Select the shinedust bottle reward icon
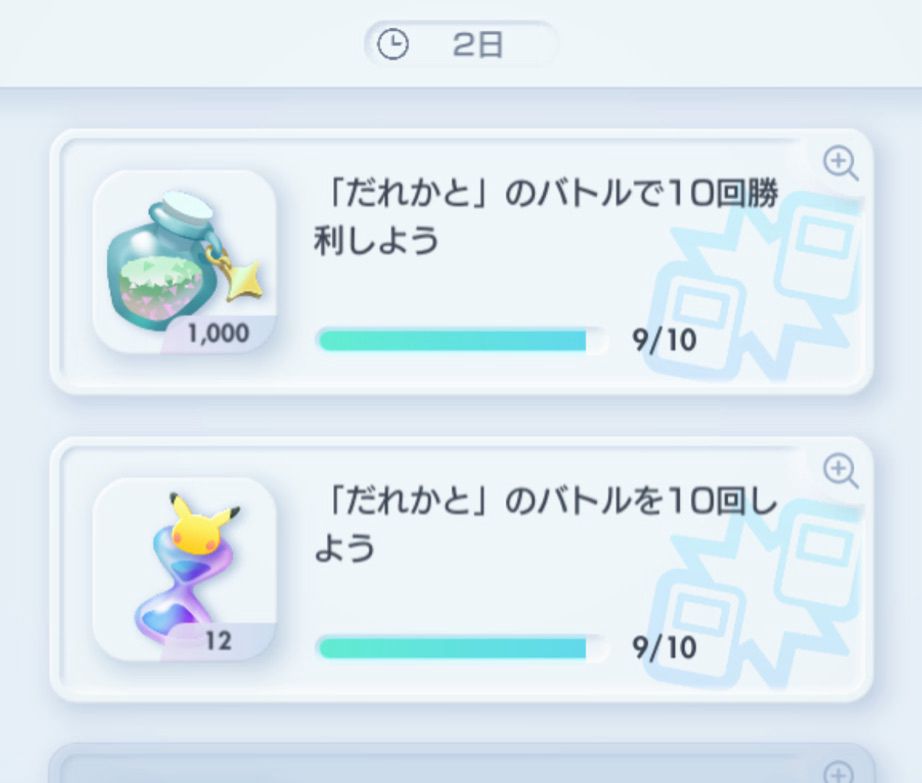This screenshot has height=783, width=922. pyautogui.click(x=185, y=262)
